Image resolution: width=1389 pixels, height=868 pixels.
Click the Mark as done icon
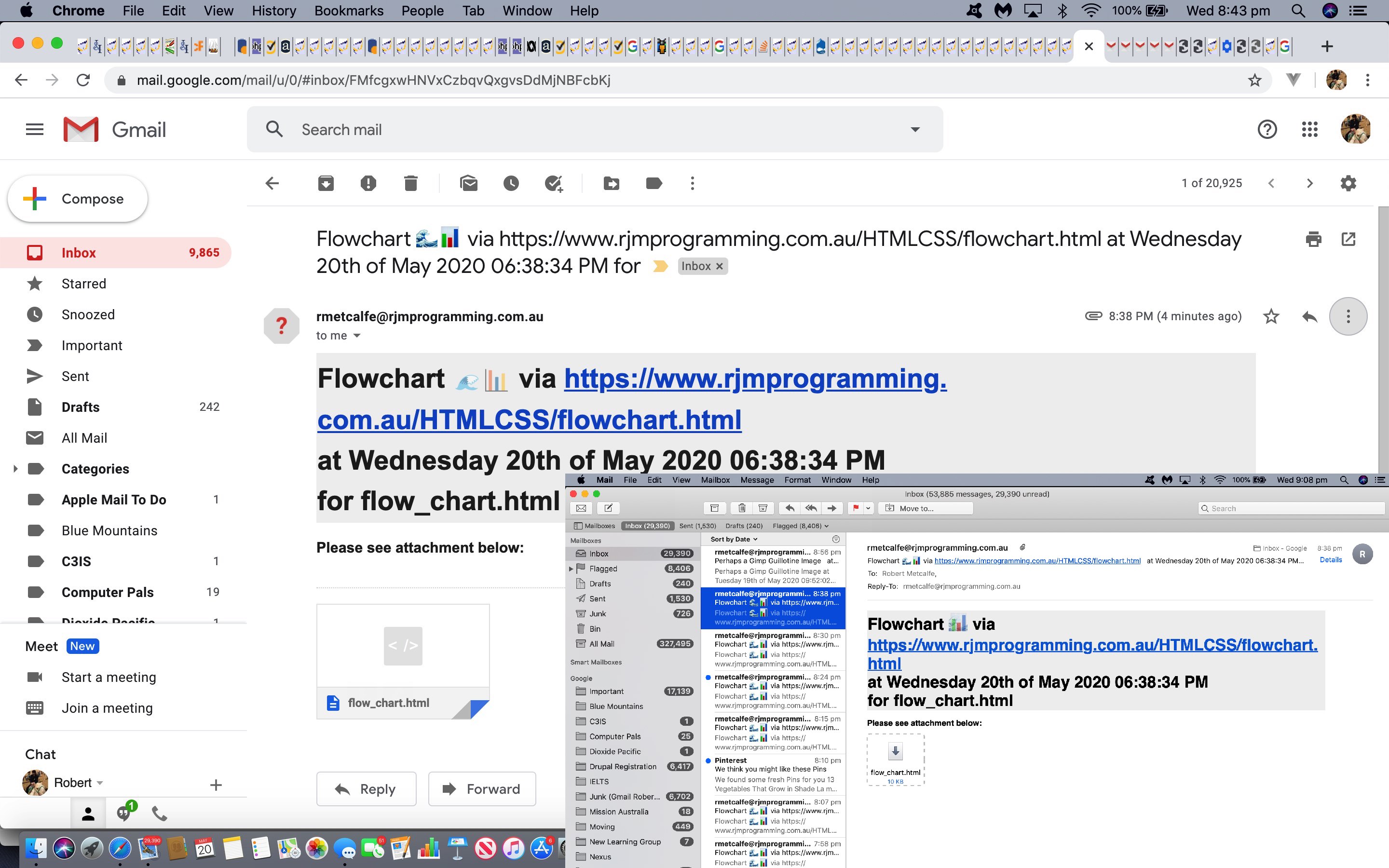[553, 183]
